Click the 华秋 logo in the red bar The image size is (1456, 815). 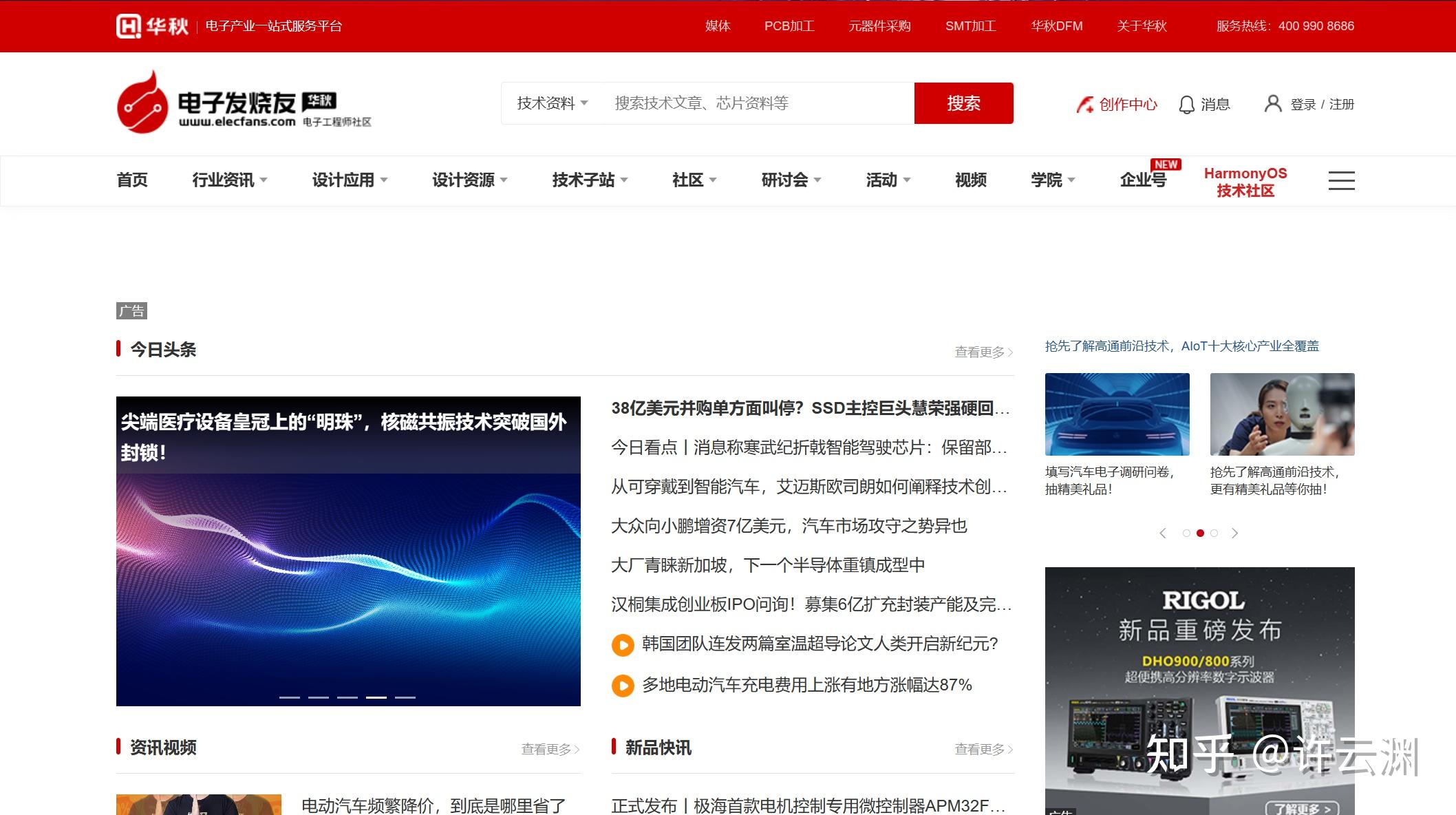(x=151, y=25)
